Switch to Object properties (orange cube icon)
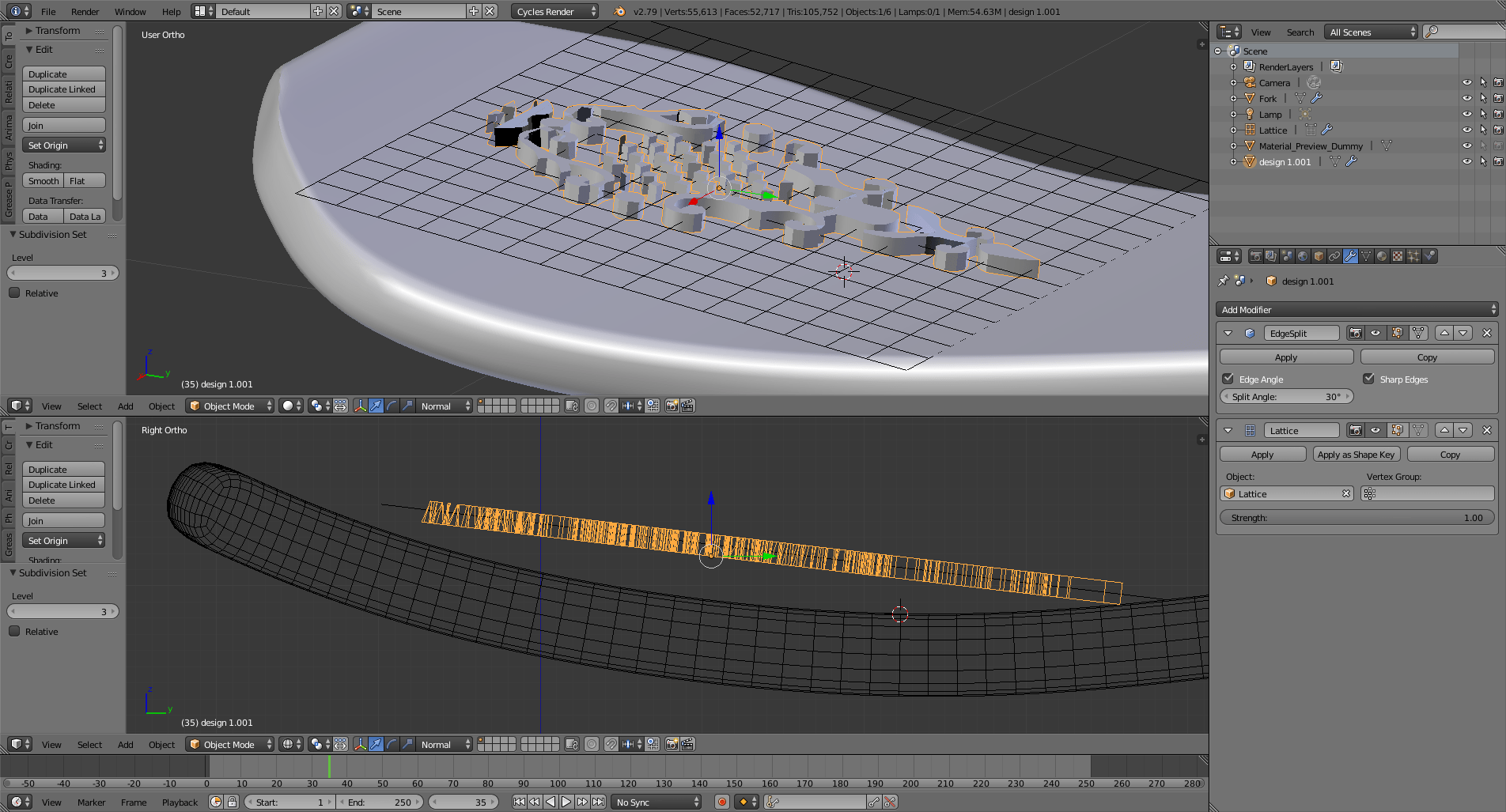 1319,255
